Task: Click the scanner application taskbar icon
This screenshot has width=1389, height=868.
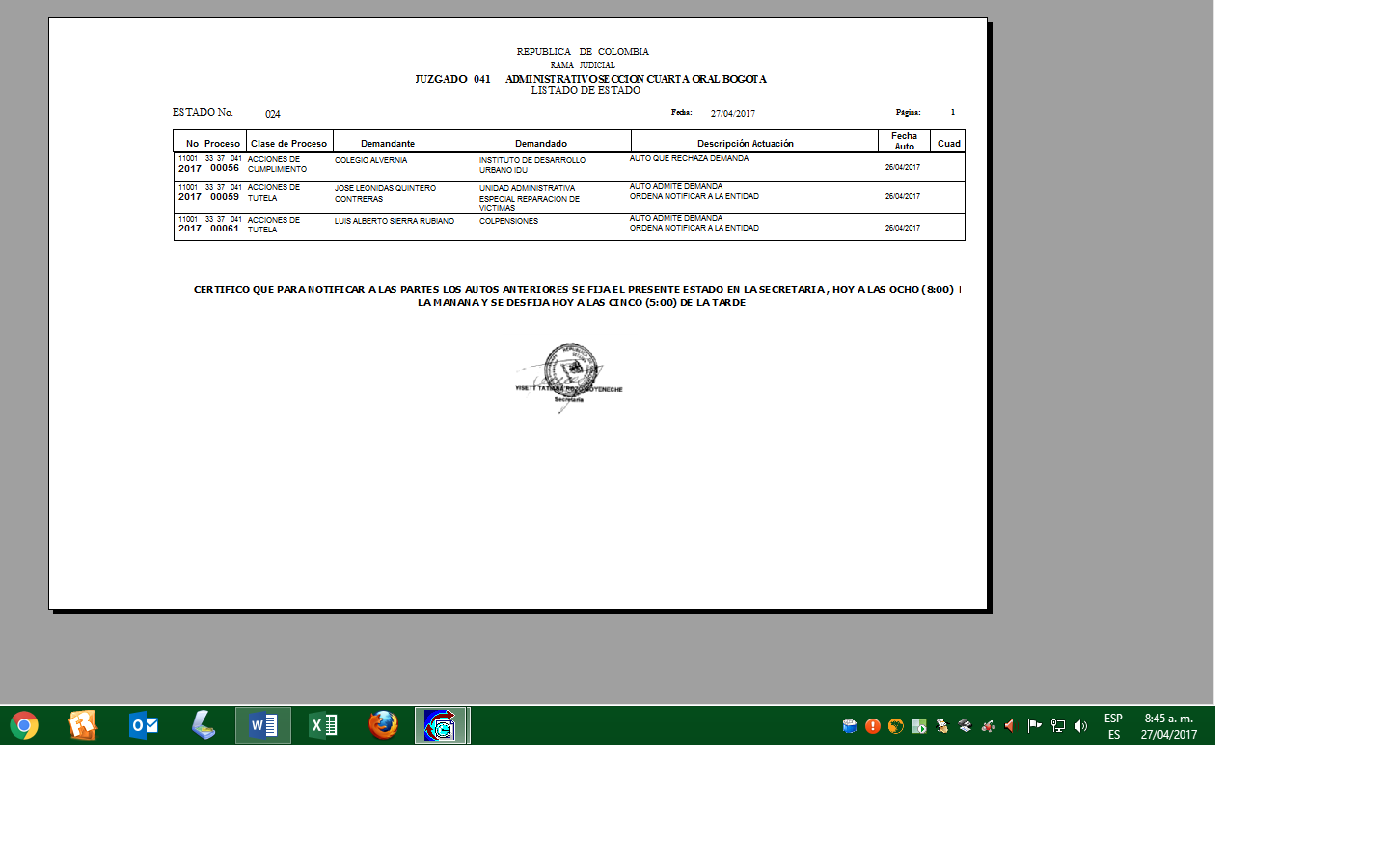Action: (x=203, y=725)
